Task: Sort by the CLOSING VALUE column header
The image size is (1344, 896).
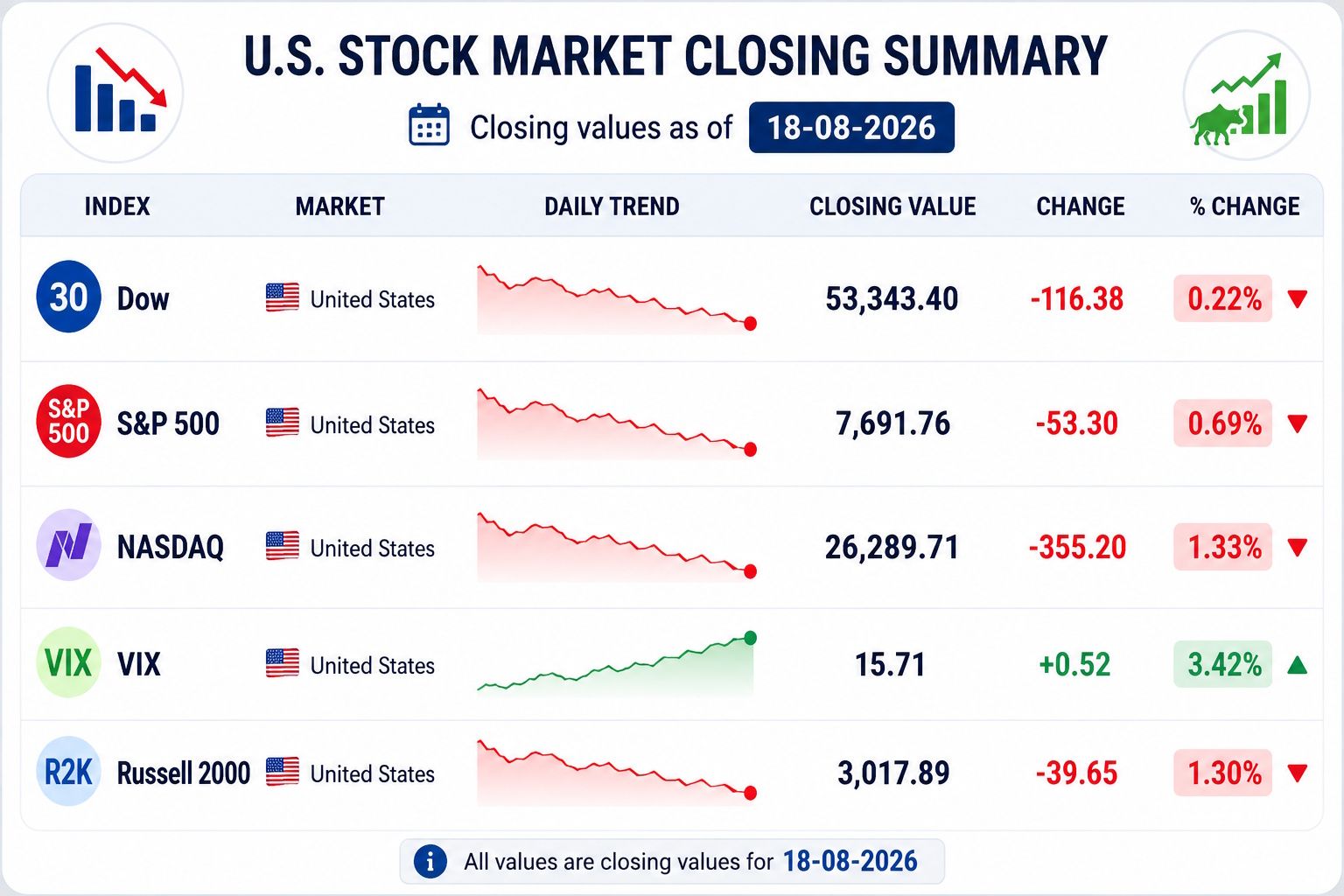Action: pyautogui.click(x=892, y=206)
